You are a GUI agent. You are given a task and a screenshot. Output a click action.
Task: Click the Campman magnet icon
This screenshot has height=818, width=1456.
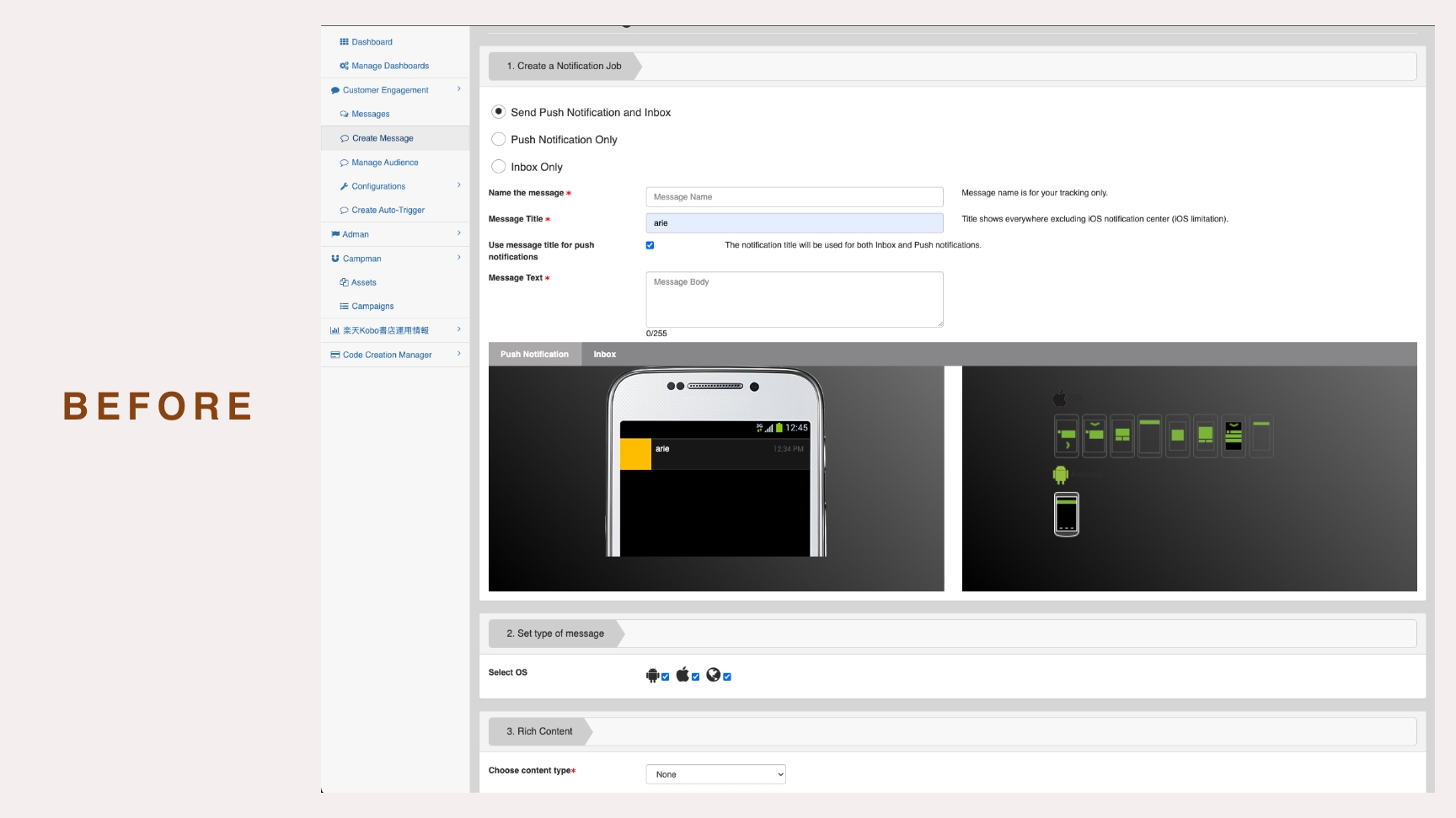point(335,259)
